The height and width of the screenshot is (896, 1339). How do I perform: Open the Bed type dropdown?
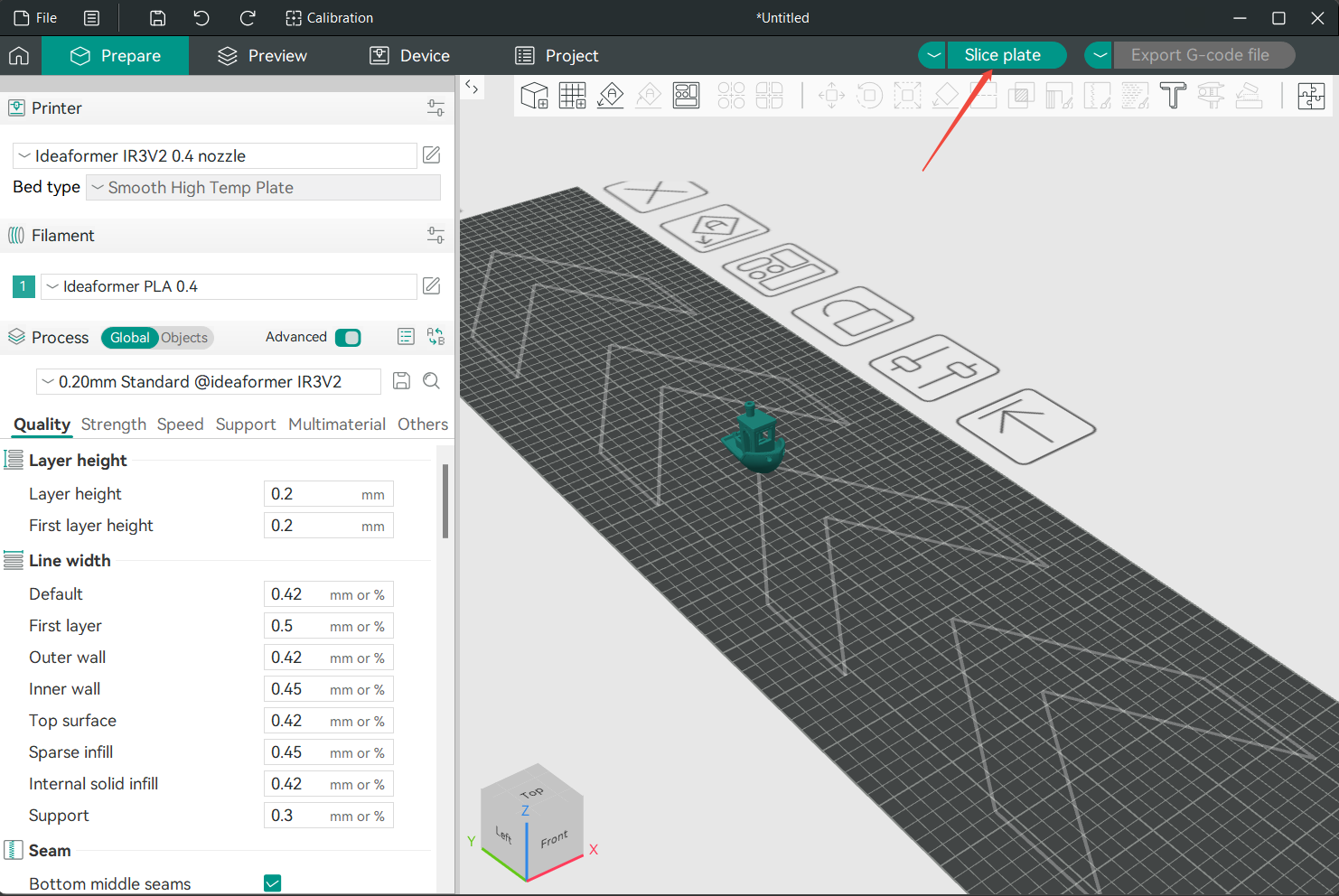263,188
